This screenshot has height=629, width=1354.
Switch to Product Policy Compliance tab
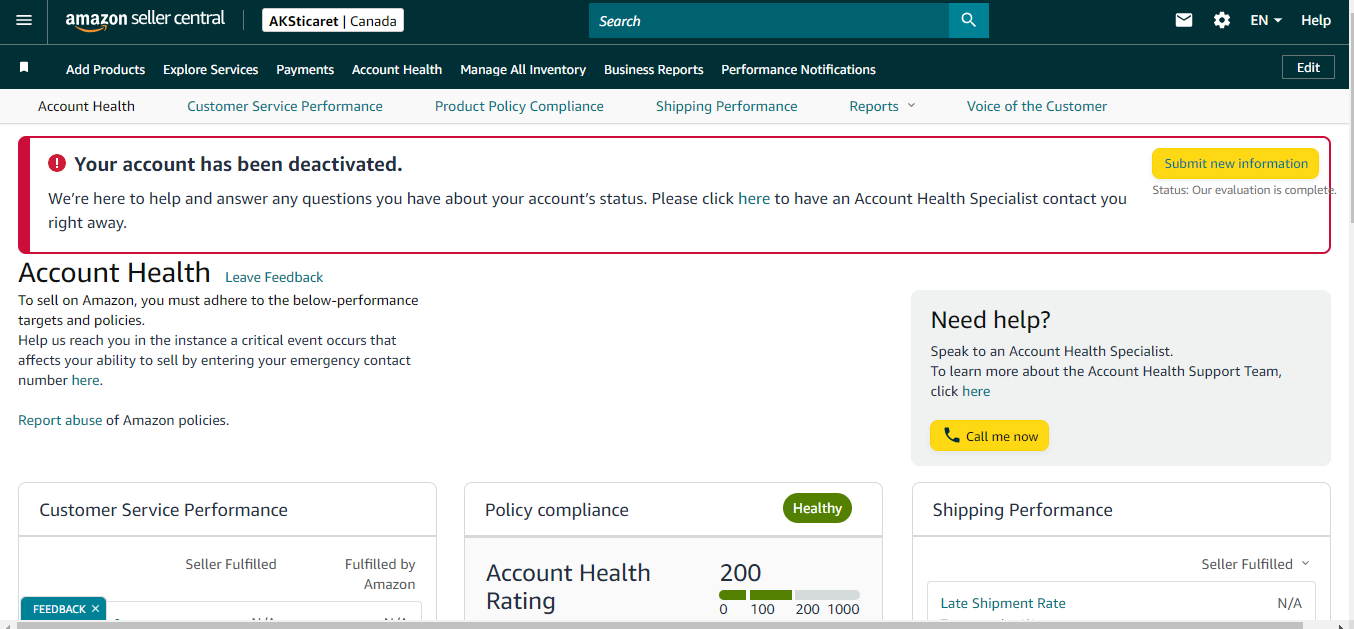[x=519, y=106]
